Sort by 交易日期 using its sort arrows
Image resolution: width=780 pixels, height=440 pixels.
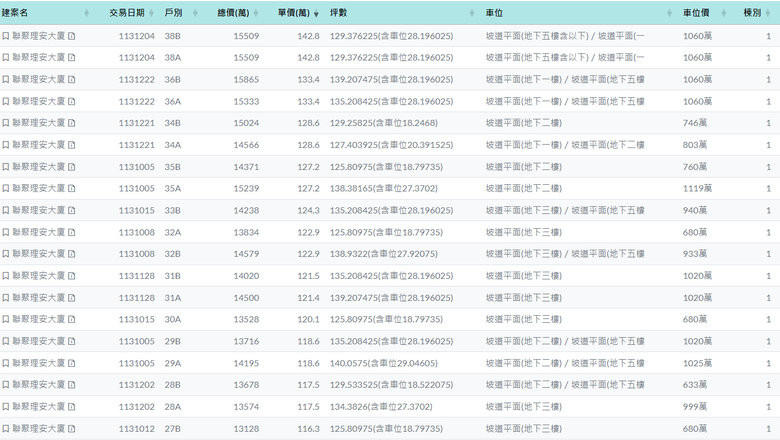(151, 13)
